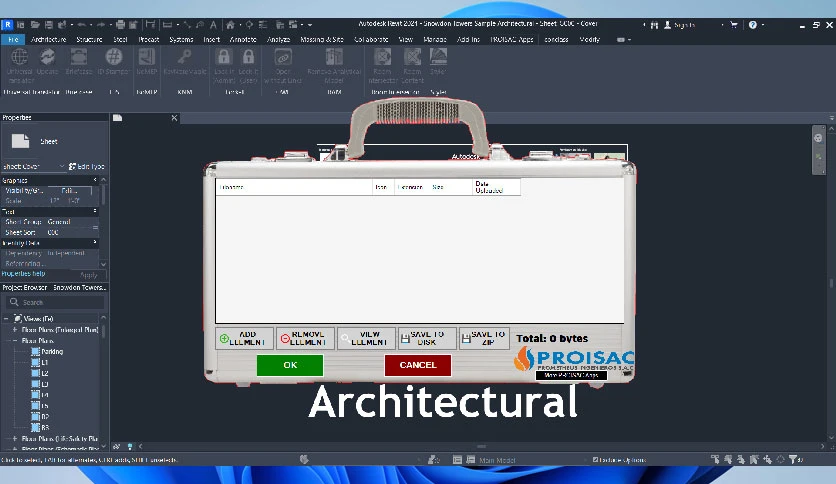
Task: Expand the Floor Plans (Life Safety Plan) node
Action: pos(15,438)
